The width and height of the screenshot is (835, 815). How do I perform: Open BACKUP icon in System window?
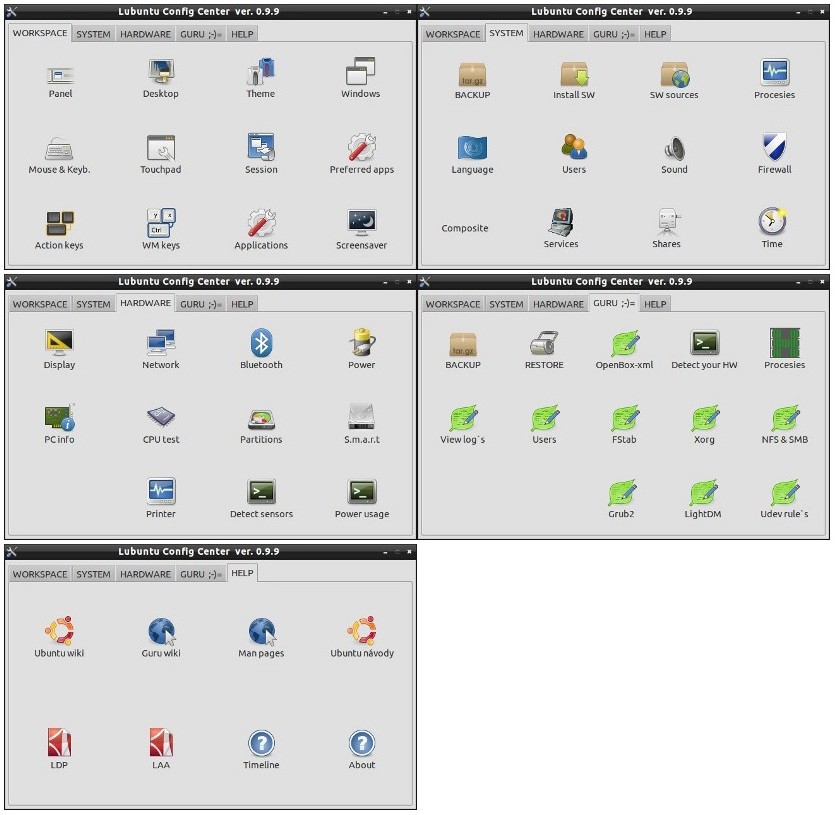tap(472, 74)
